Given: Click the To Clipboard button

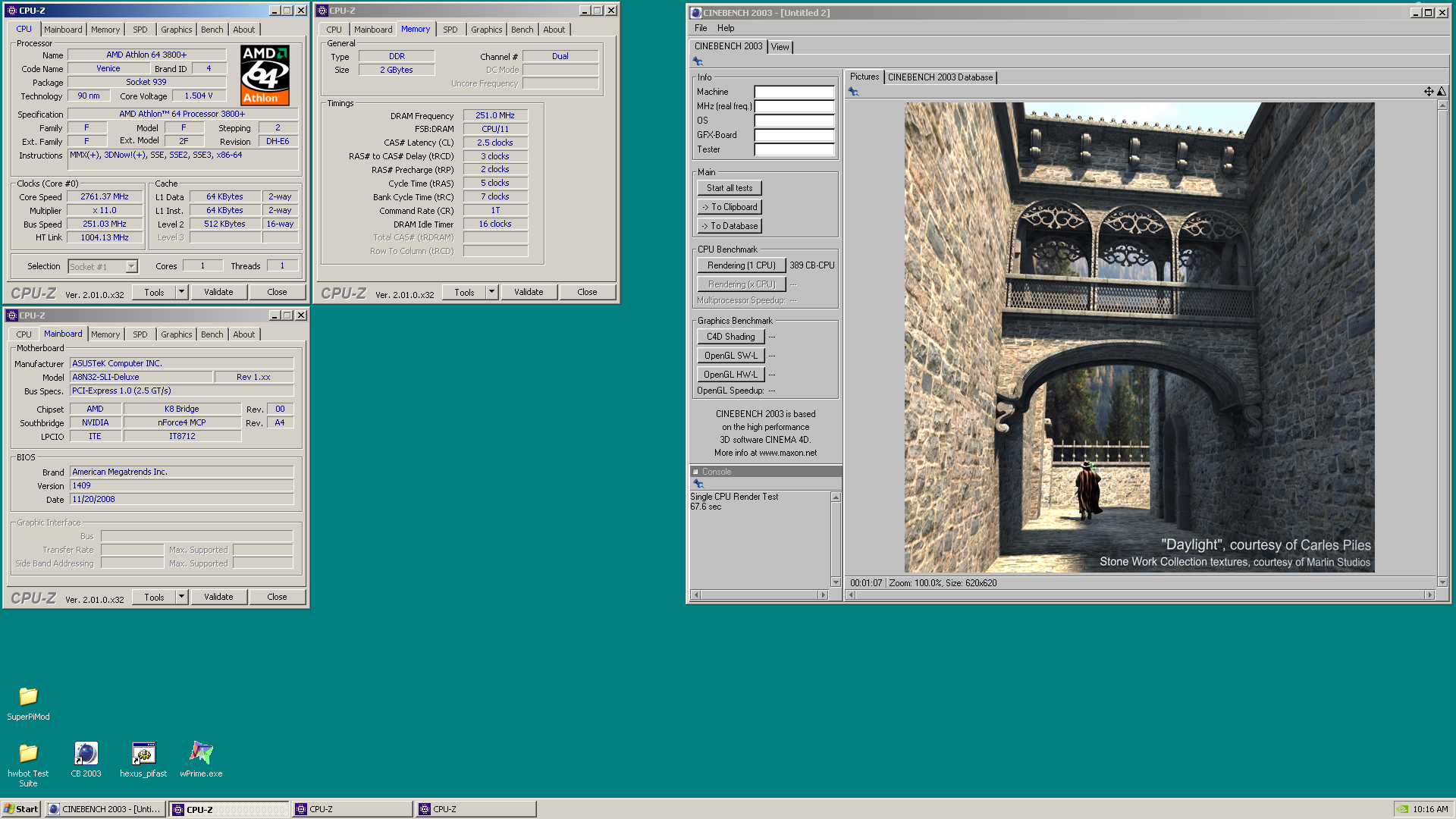Looking at the screenshot, I should tap(730, 207).
